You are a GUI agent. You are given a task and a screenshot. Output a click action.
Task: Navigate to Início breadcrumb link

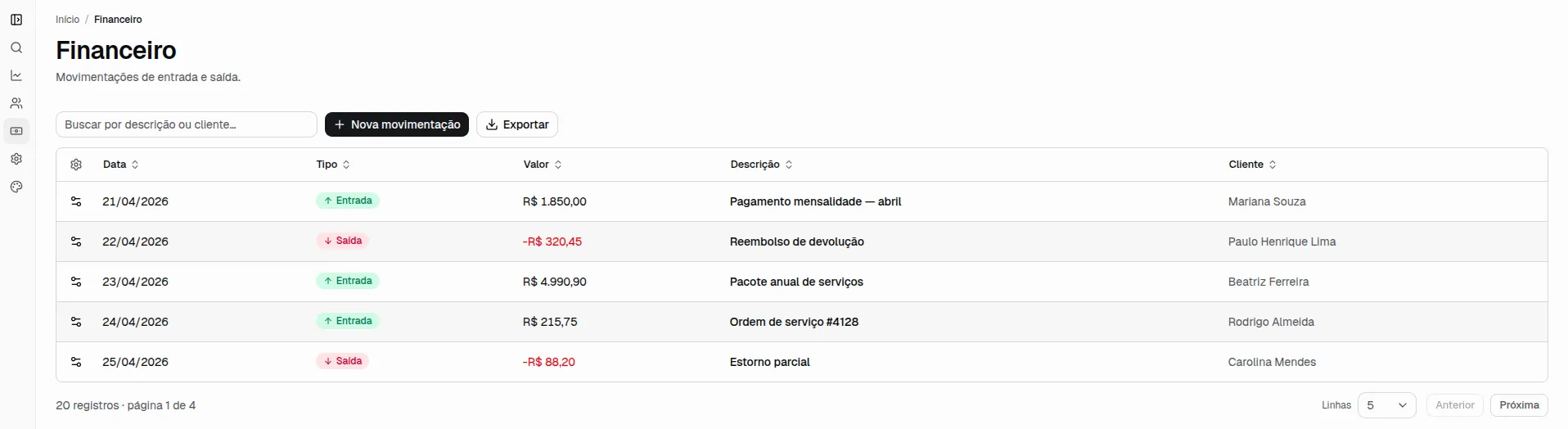click(67, 20)
